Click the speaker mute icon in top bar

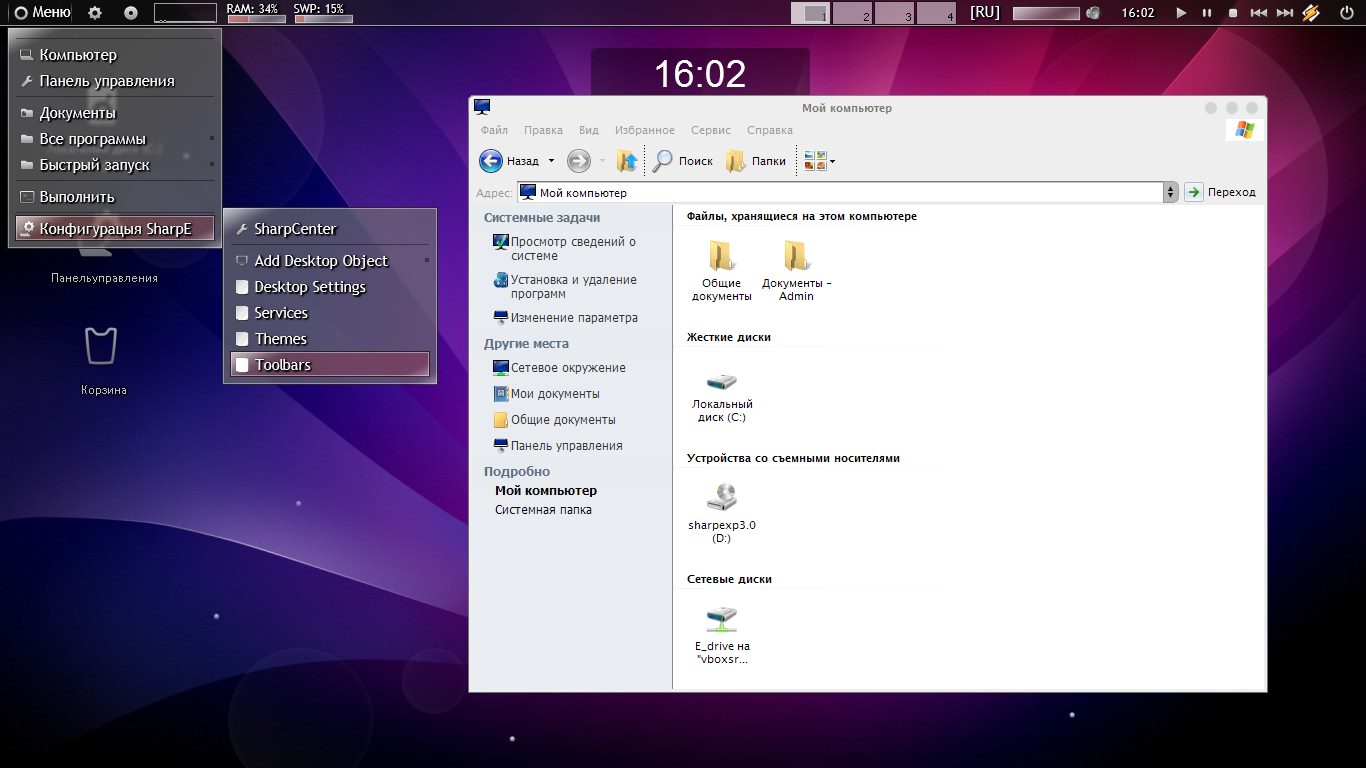coord(1093,13)
